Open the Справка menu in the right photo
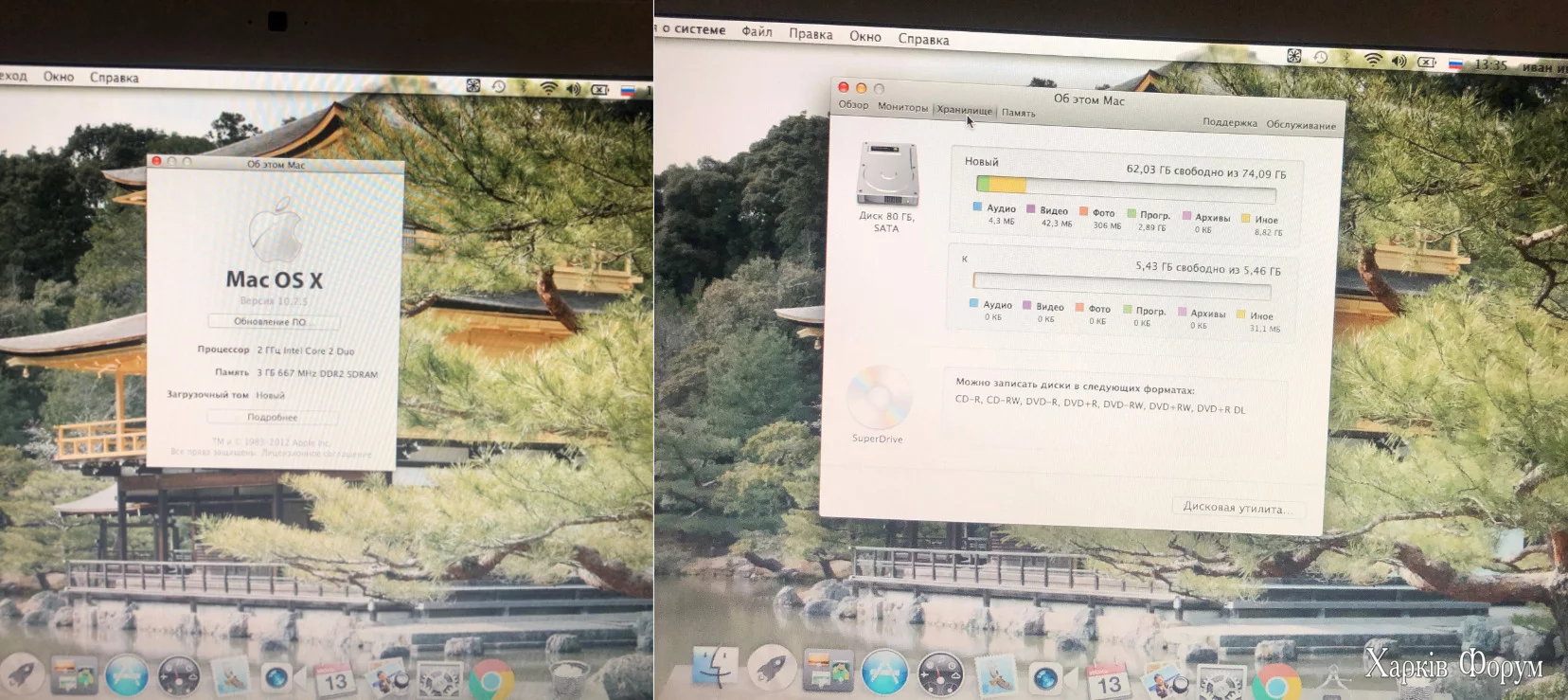The image size is (1568, 700). click(x=923, y=39)
